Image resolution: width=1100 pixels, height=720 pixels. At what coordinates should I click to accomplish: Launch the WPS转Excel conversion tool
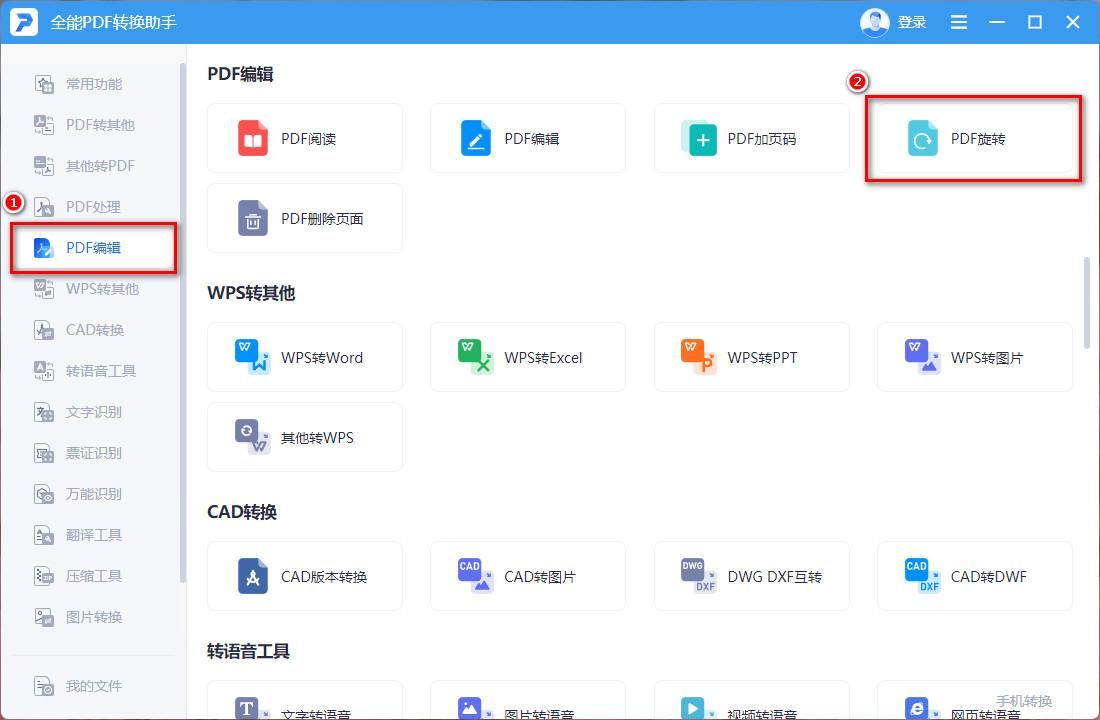coord(528,357)
